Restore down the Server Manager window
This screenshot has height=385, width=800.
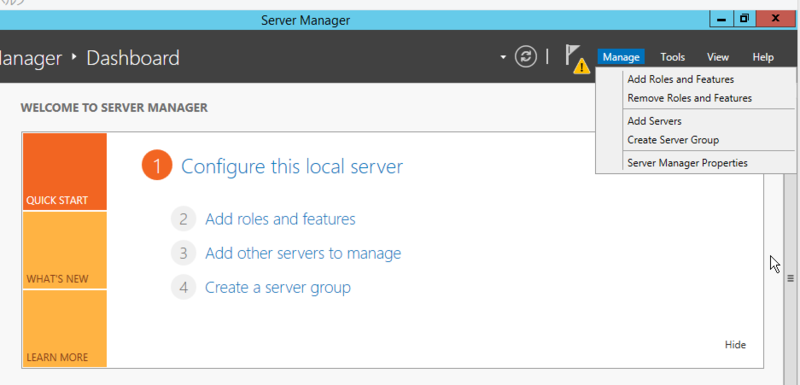pyautogui.click(x=744, y=19)
